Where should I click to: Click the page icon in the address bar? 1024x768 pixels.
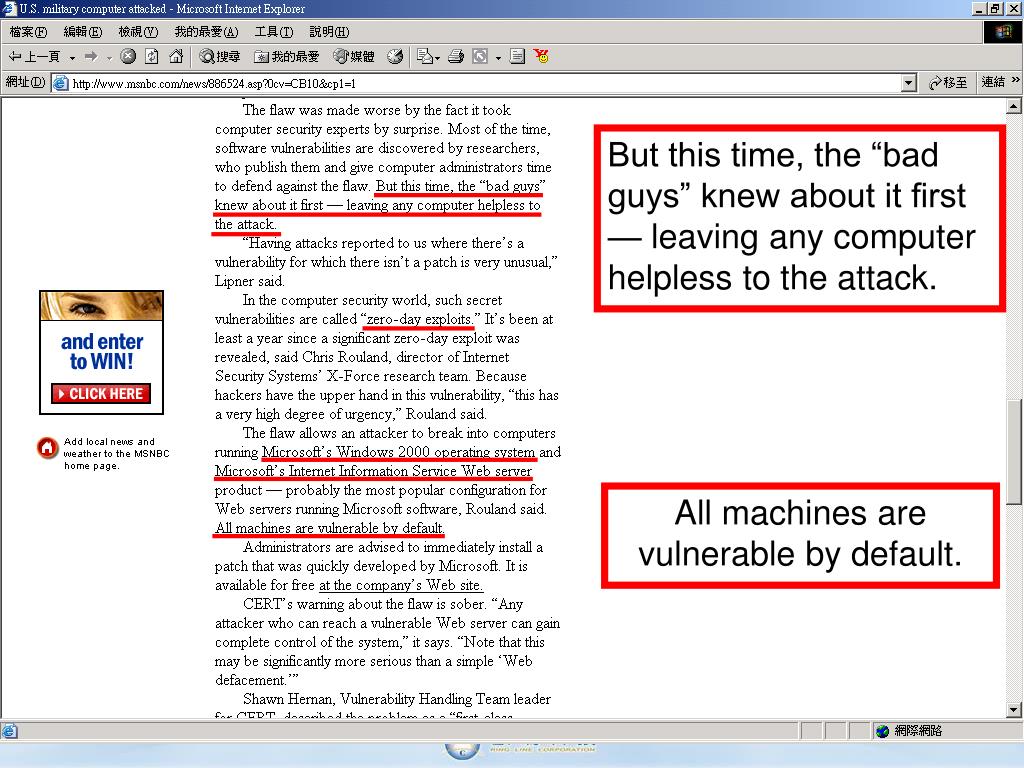pyautogui.click(x=61, y=84)
